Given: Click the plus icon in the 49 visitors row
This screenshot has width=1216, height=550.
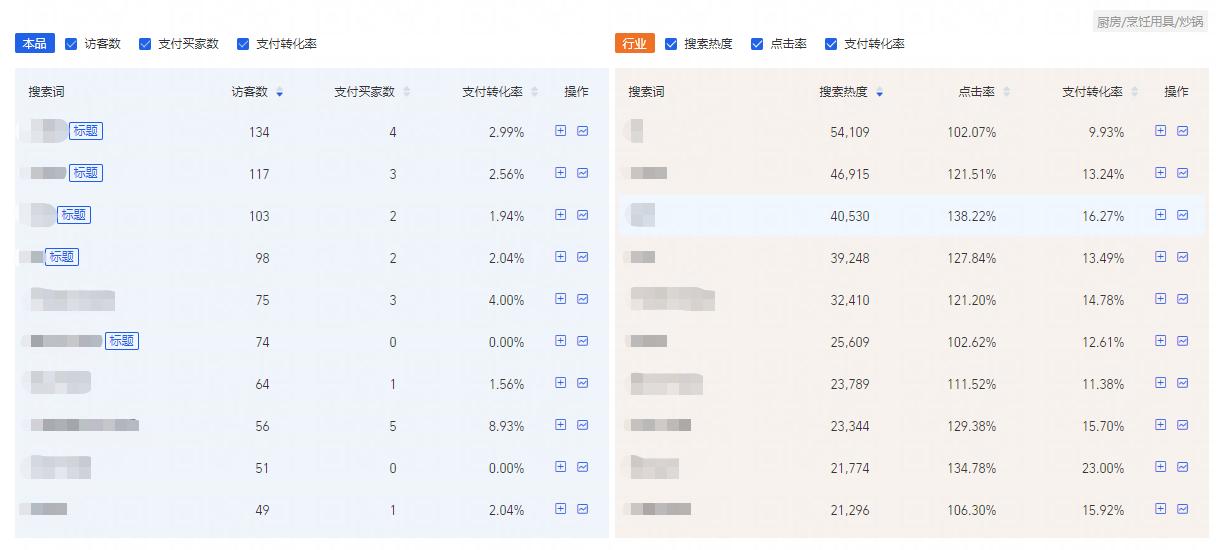Looking at the screenshot, I should point(561,509).
